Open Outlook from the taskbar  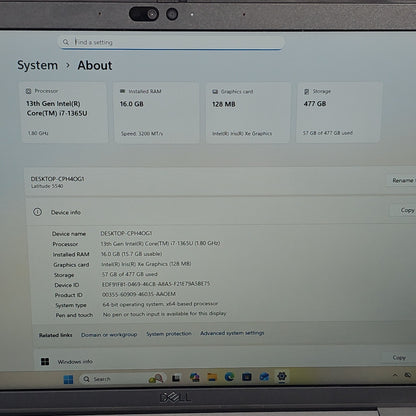coord(264,377)
